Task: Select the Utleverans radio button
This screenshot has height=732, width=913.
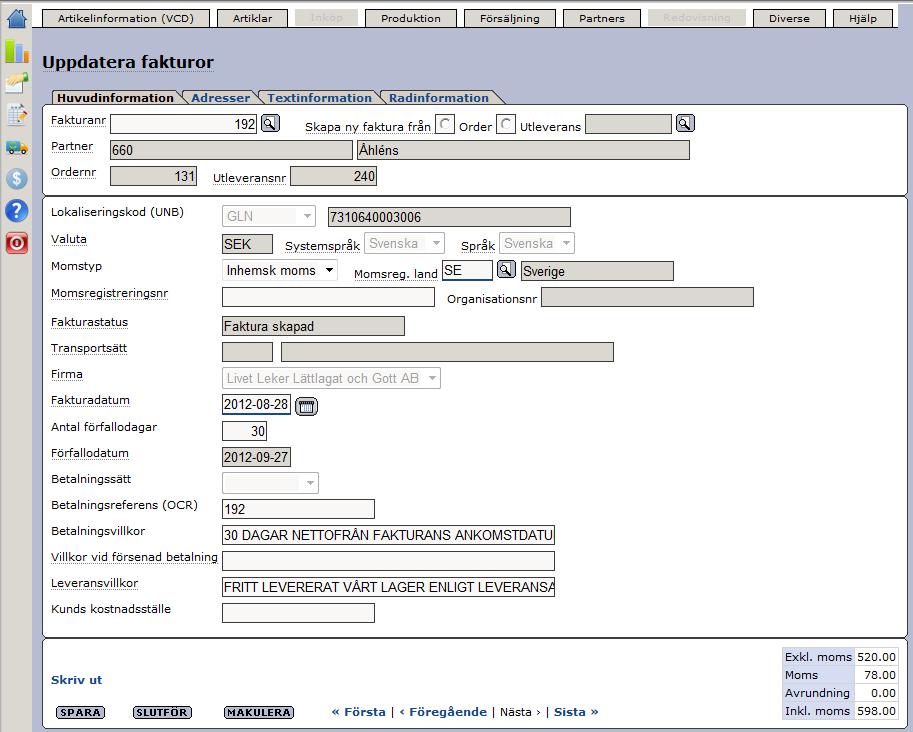Action: coord(505,124)
